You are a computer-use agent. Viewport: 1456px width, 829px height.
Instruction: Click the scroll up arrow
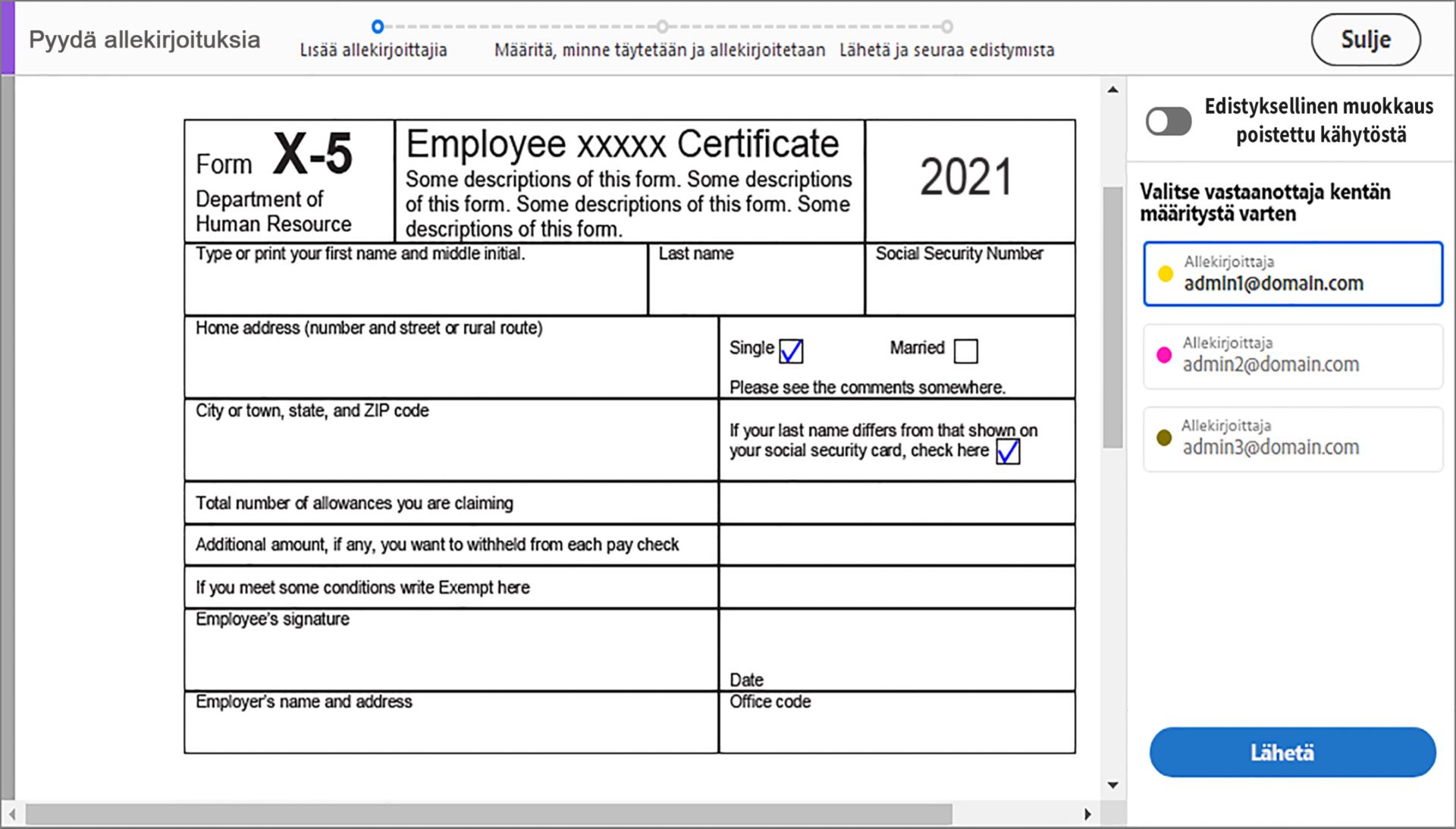(1112, 89)
